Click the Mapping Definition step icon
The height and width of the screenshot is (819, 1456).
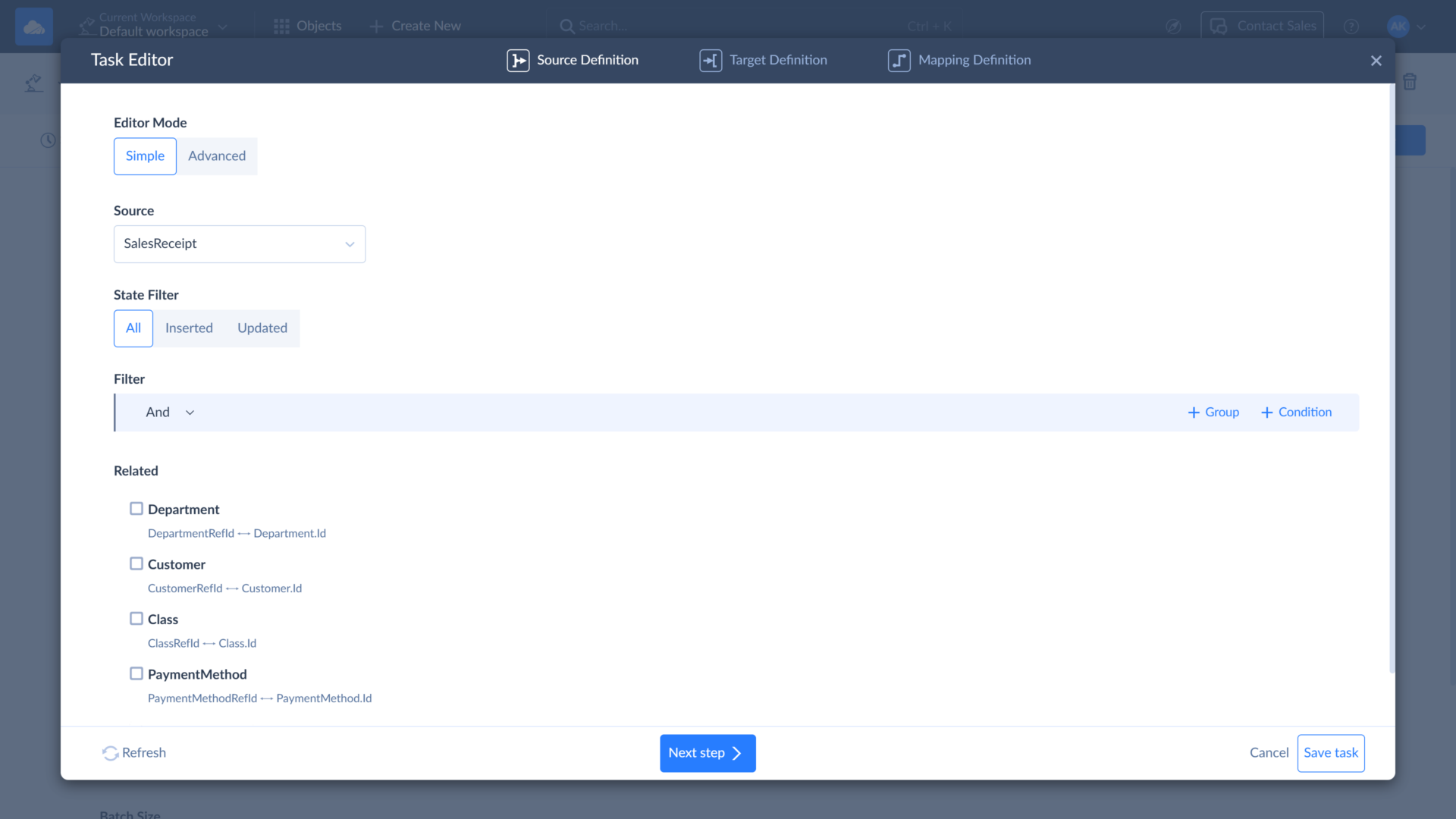(899, 61)
